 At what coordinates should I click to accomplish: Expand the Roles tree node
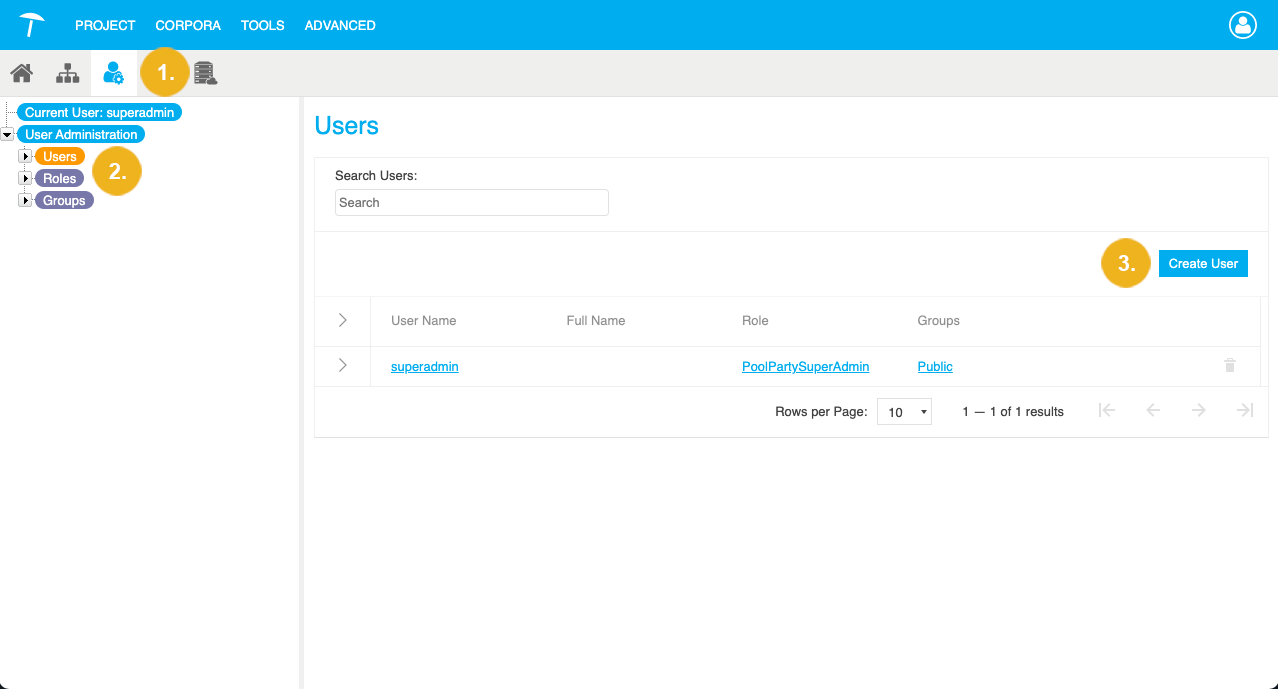(x=25, y=178)
